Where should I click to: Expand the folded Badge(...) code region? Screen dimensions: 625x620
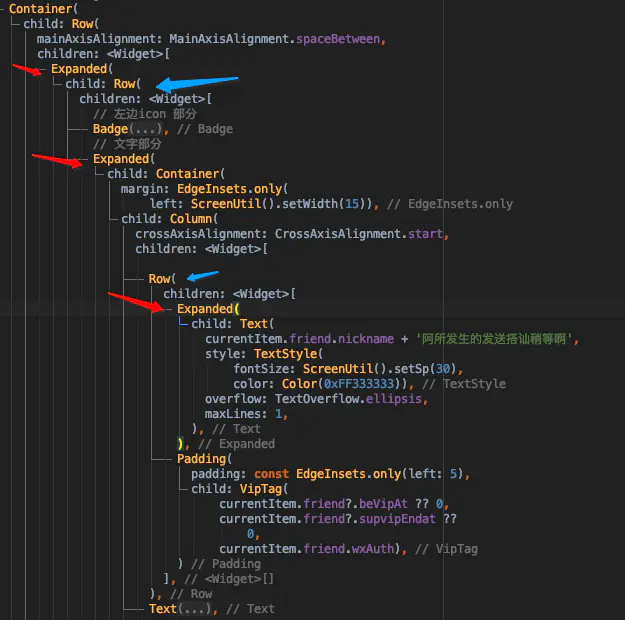(145, 129)
